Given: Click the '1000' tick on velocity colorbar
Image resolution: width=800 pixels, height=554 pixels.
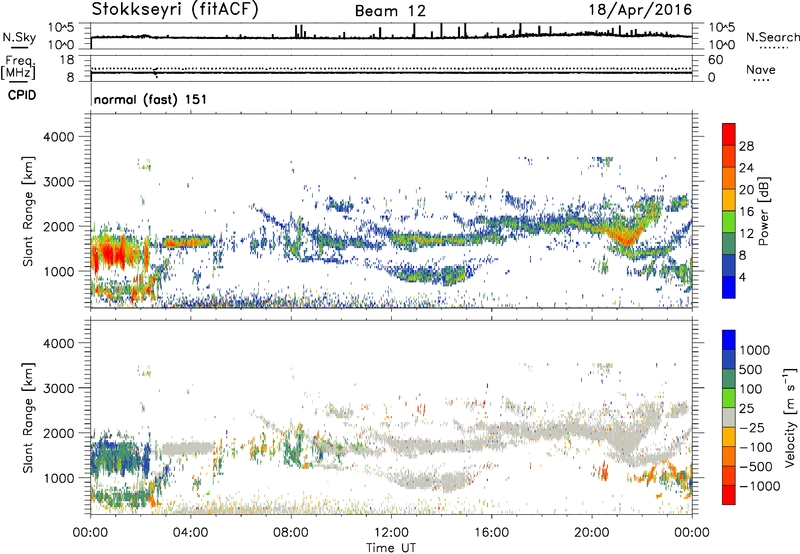Looking at the screenshot, I should click(x=755, y=350).
